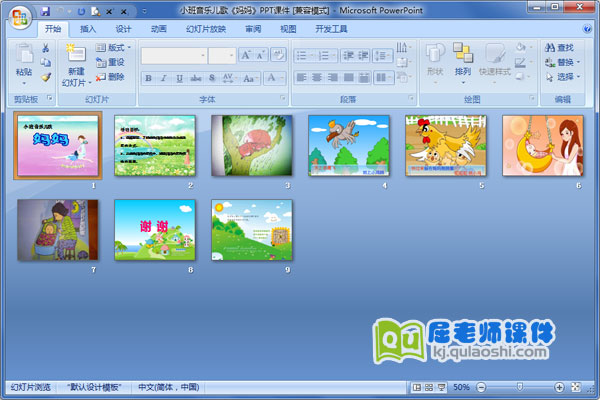Toggle Bold formatting

148,78
